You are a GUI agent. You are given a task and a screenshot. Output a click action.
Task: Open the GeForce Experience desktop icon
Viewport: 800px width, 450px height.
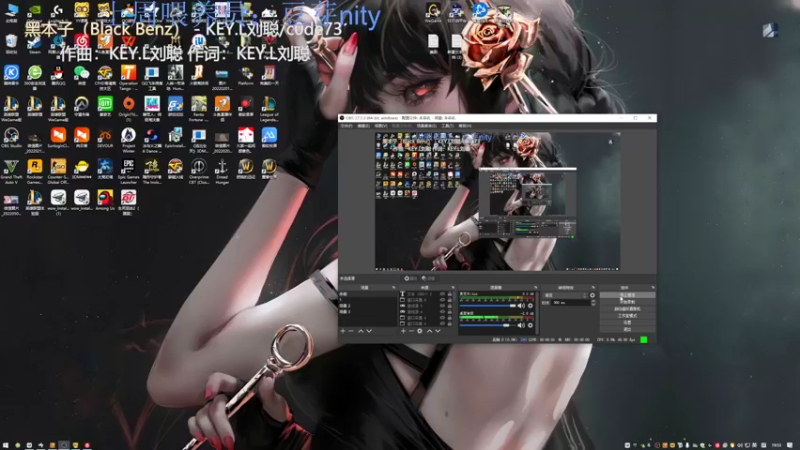coord(34,12)
